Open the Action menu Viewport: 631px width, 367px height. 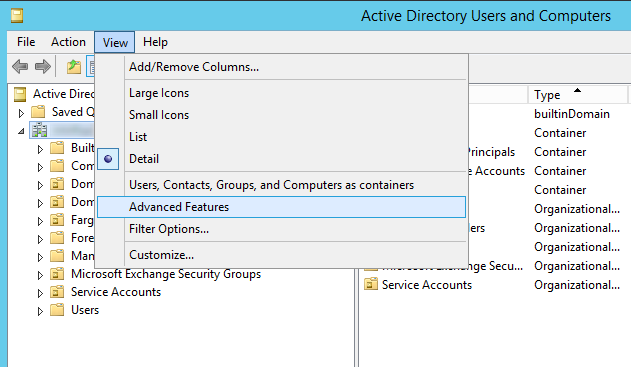tap(68, 42)
